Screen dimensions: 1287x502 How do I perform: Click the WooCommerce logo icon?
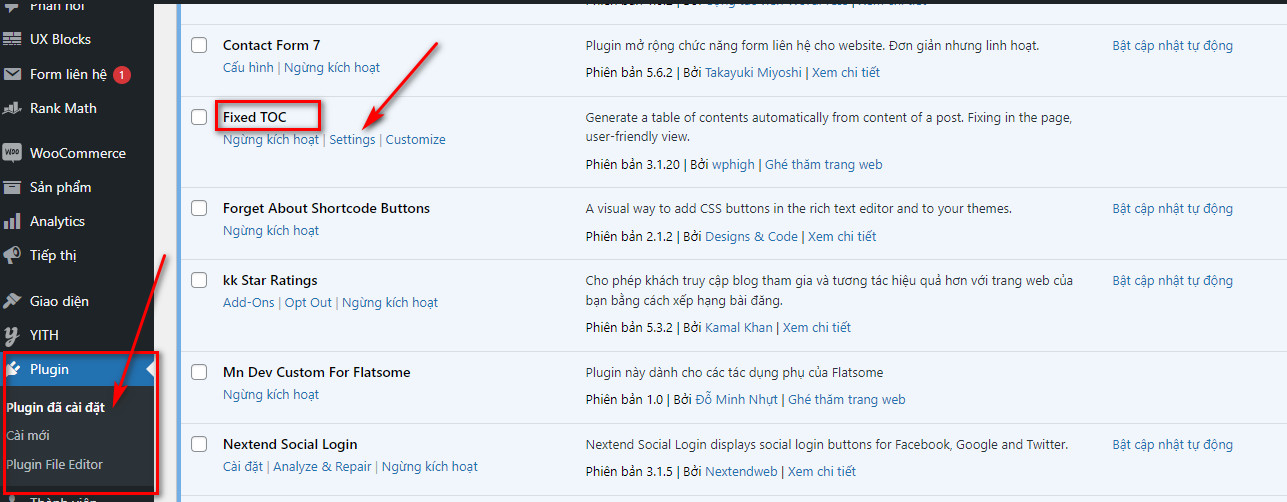point(12,153)
